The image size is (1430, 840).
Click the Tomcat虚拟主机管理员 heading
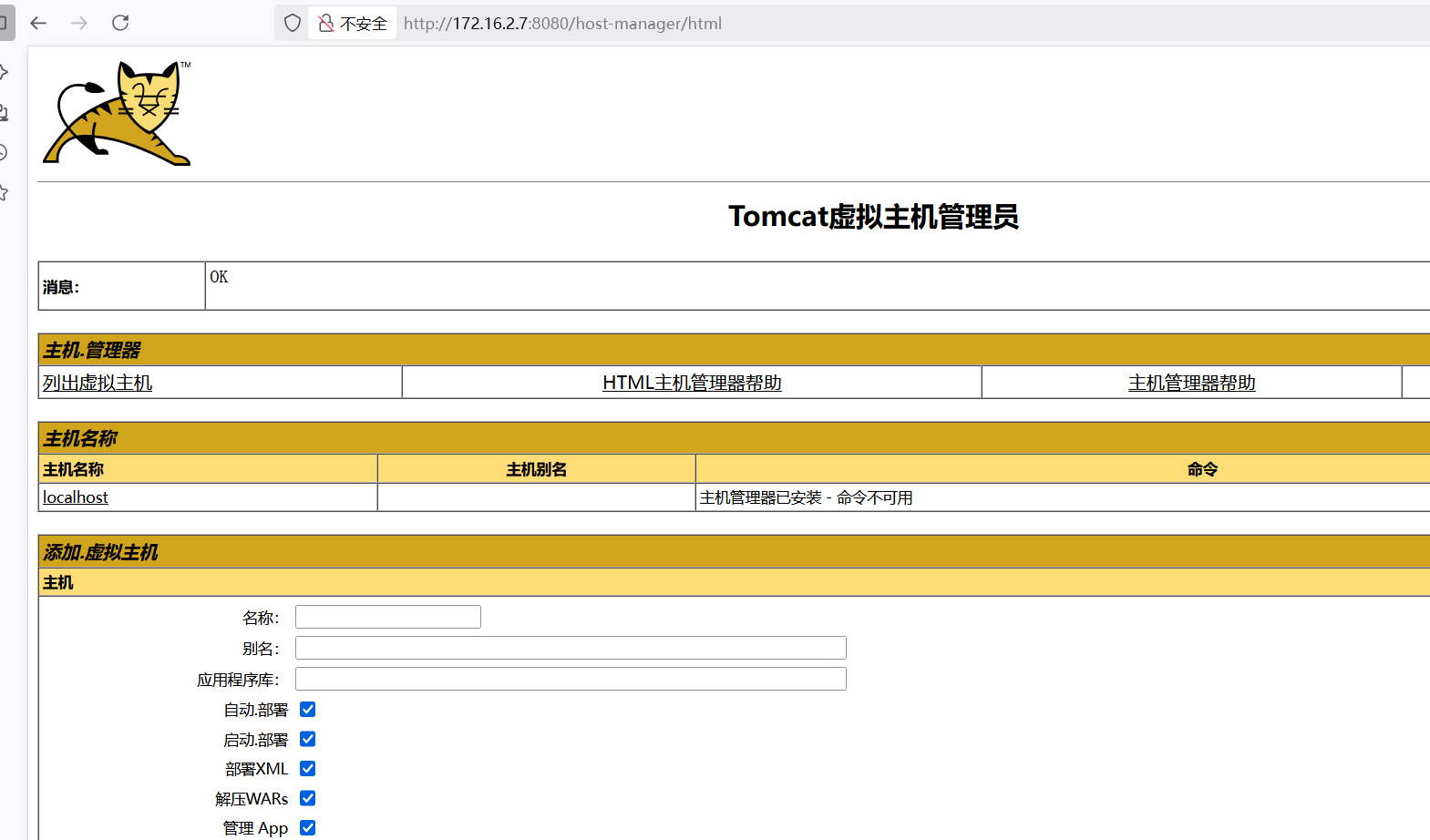[x=873, y=217]
